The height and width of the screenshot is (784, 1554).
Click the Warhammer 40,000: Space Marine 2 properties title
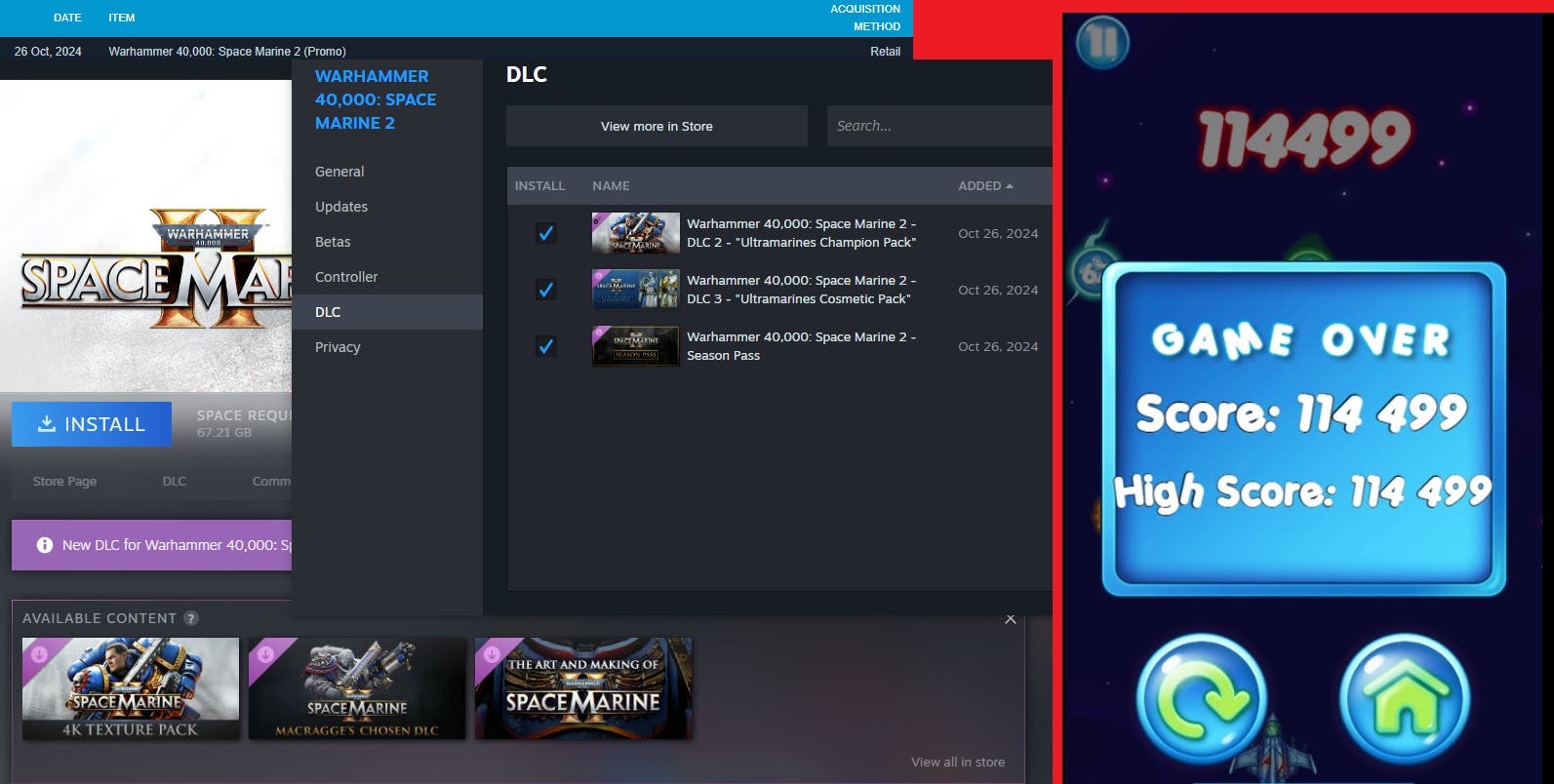click(376, 99)
